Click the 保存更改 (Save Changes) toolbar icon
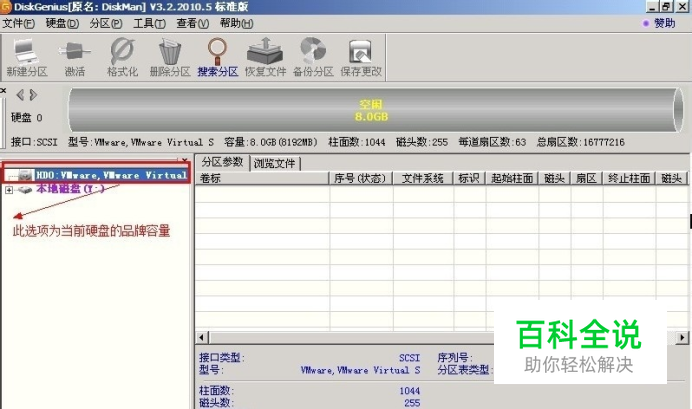This screenshot has height=409, width=692. point(361,58)
